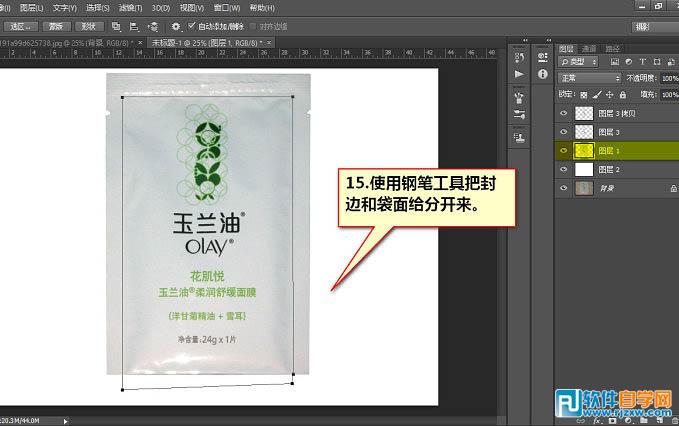Filter layers by type (T) icon
679x426 pixels.
643,62
